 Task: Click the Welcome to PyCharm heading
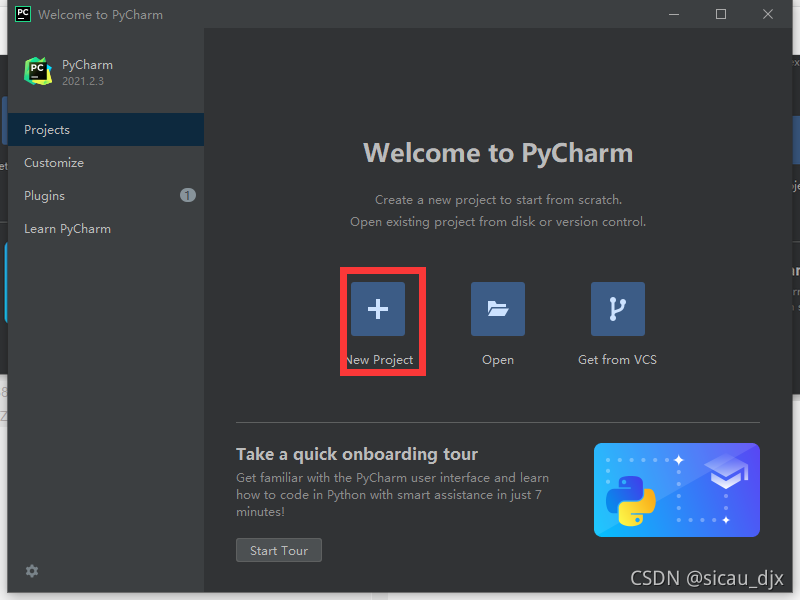498,153
